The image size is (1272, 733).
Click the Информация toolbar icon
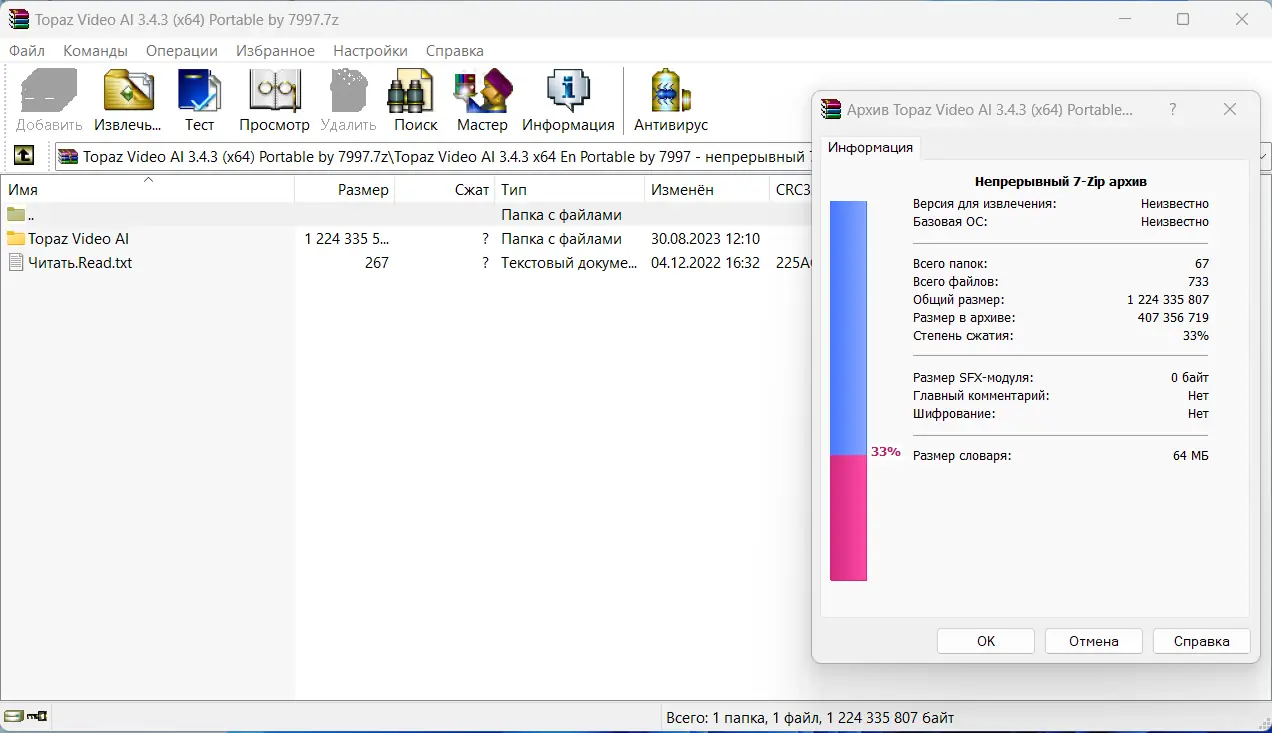(x=568, y=95)
